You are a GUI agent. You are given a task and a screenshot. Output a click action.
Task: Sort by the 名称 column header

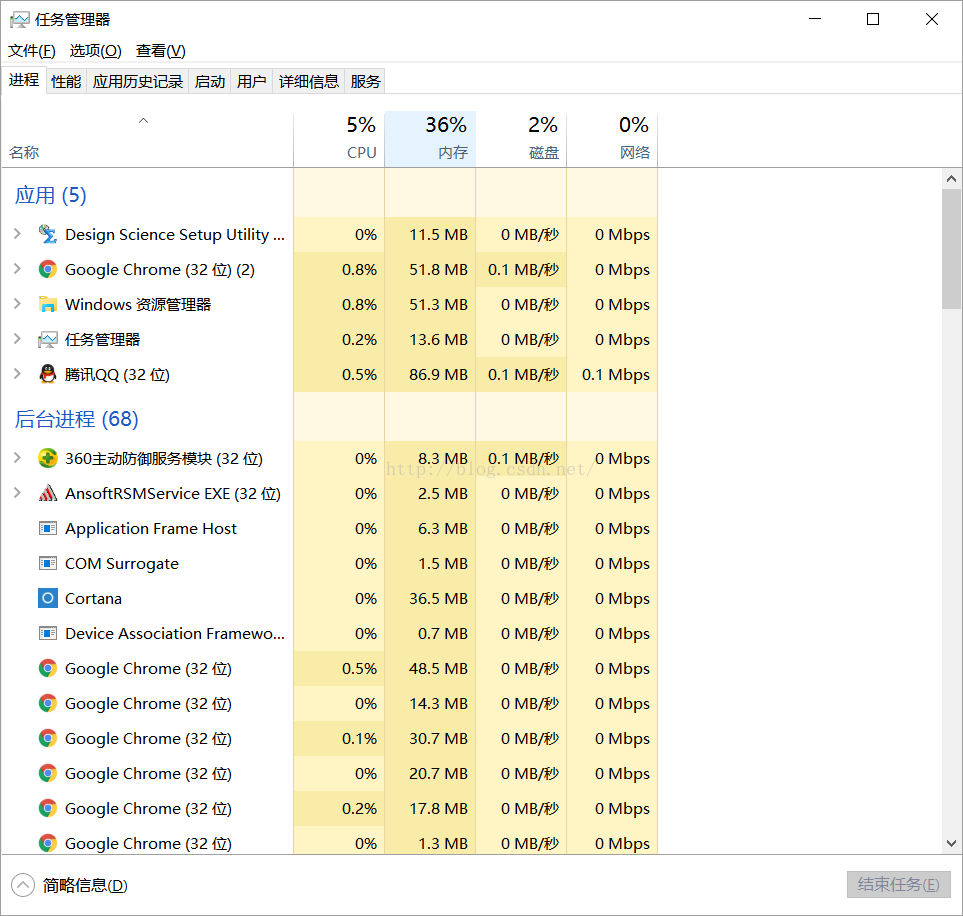147,140
